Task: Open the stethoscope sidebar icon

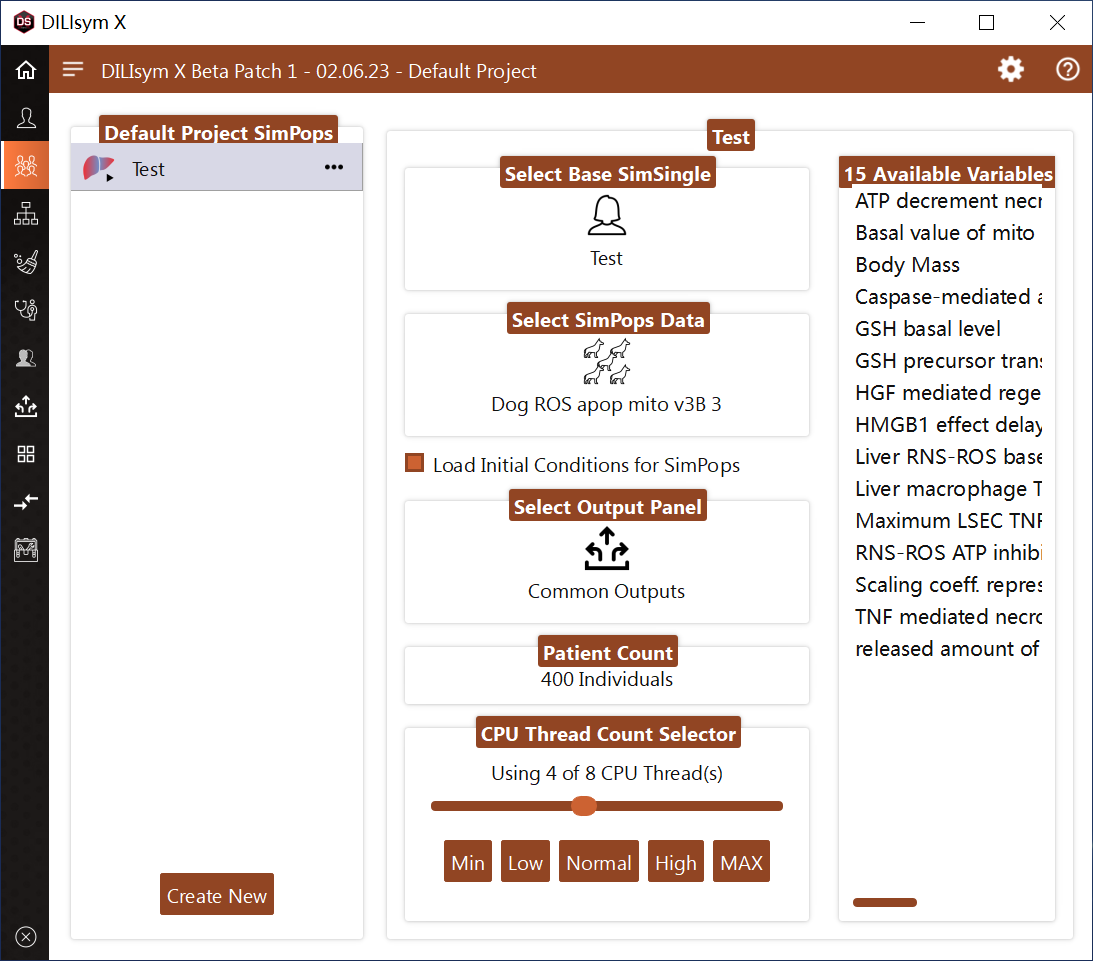Action: coord(26,310)
